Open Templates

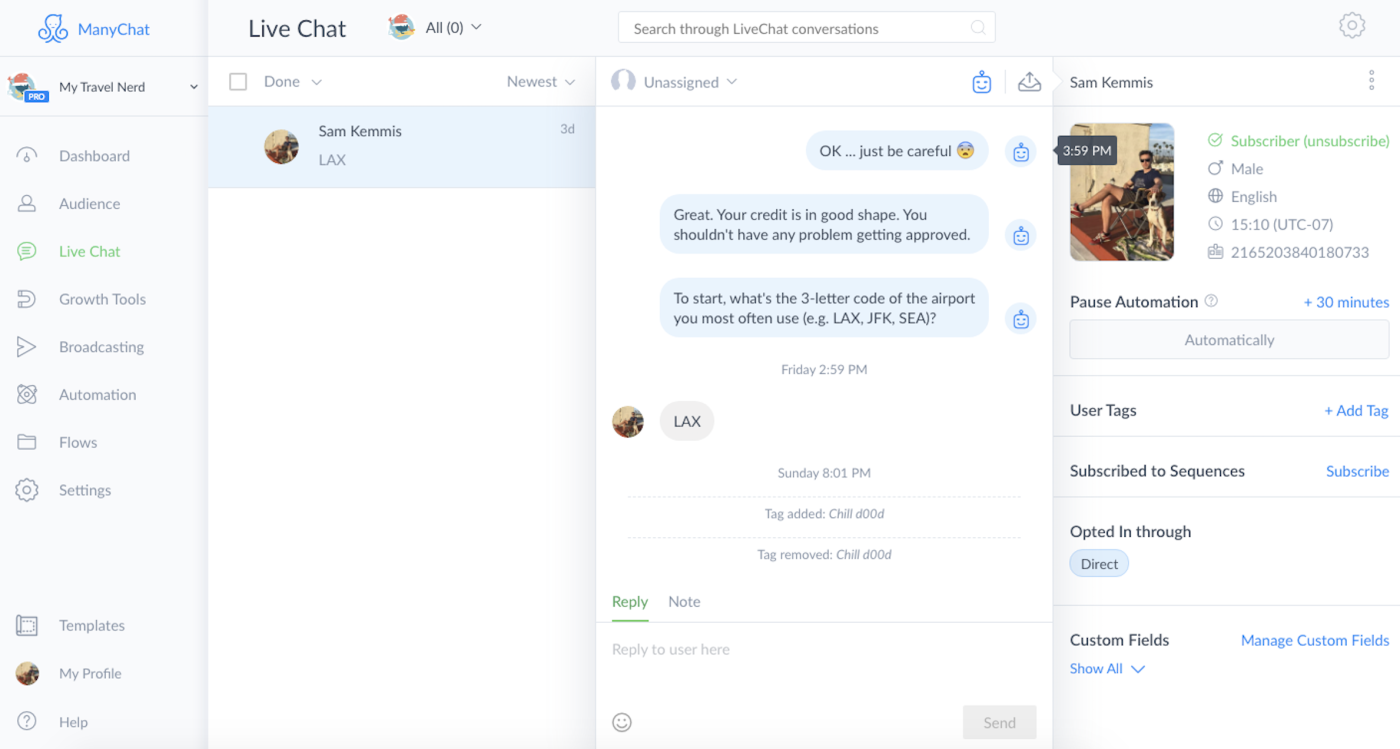(92, 626)
